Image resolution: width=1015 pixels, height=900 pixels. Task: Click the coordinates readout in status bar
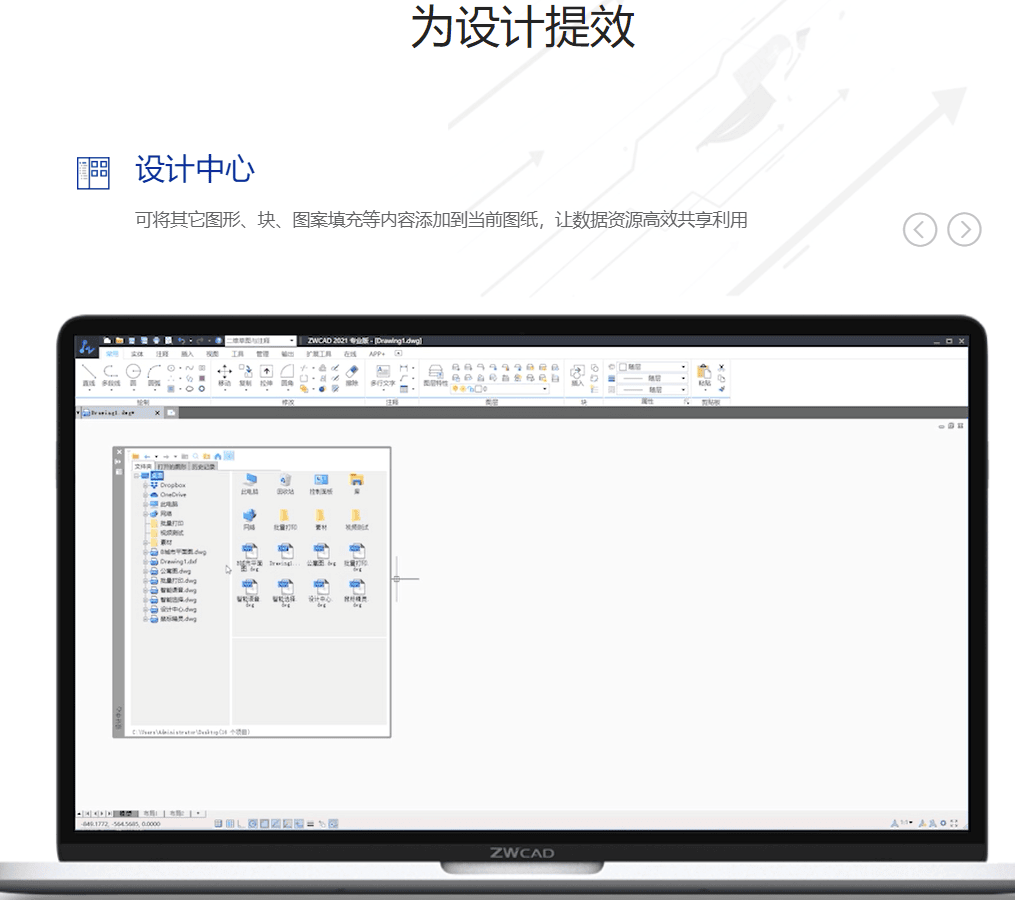(x=121, y=824)
